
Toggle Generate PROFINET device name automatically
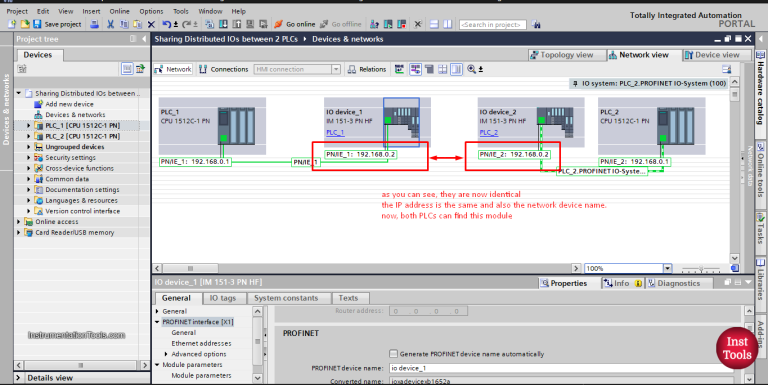coord(393,354)
